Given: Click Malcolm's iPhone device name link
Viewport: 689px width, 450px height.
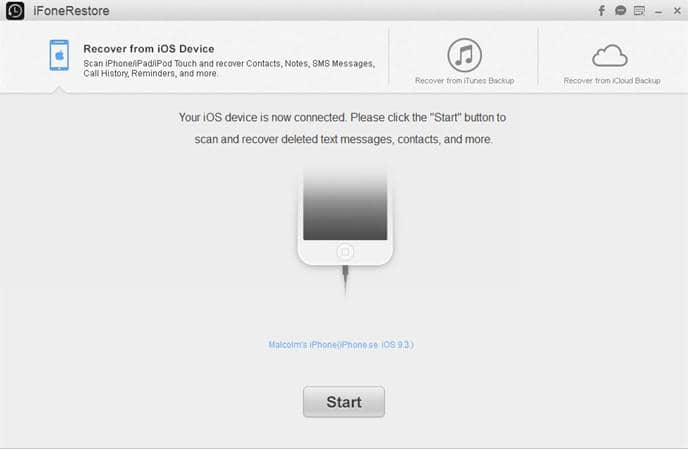Looking at the screenshot, I should (341, 345).
